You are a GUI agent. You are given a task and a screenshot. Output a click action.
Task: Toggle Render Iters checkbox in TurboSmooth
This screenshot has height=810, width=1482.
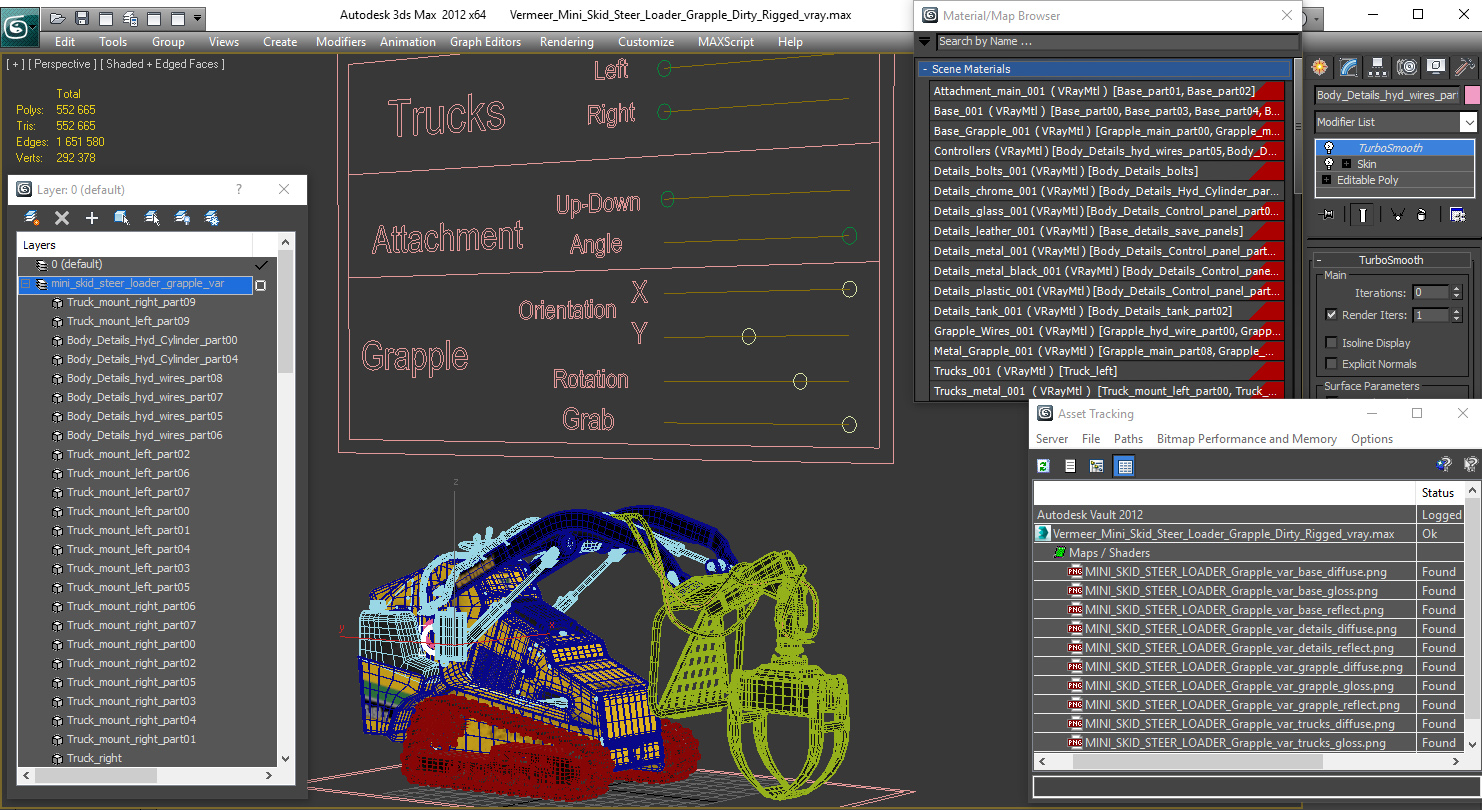coord(1331,314)
